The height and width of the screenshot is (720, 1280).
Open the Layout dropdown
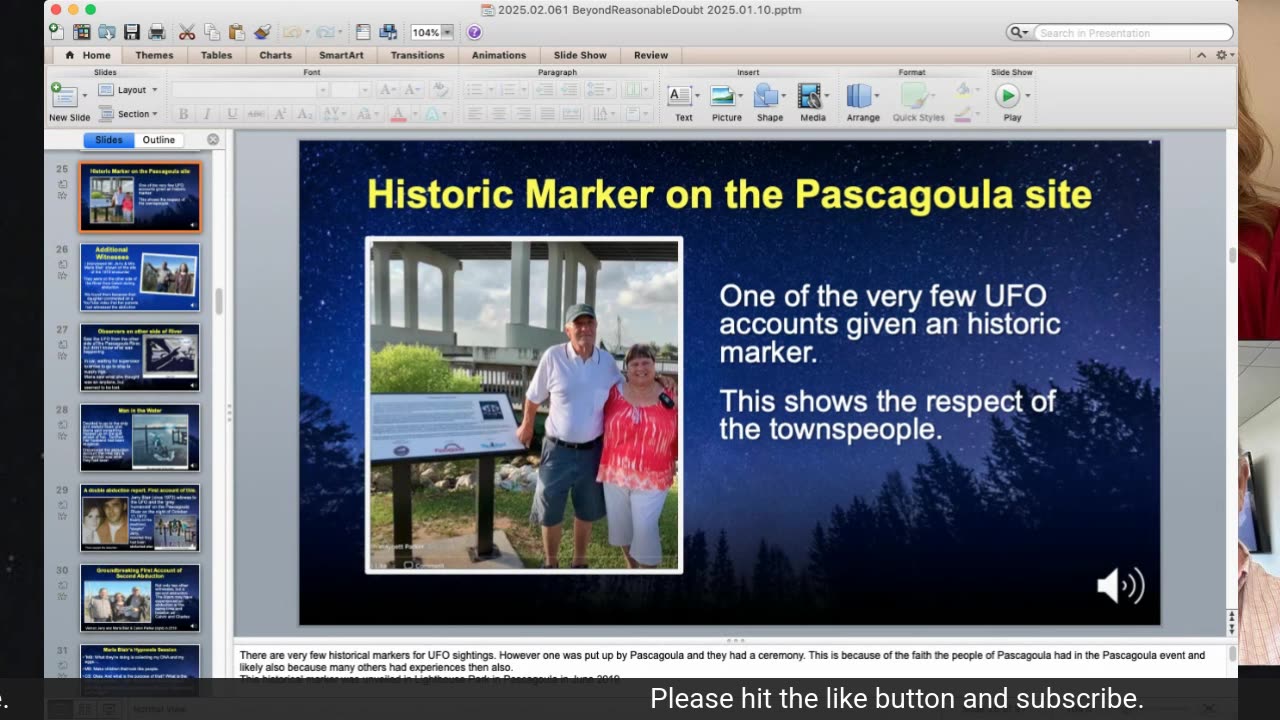129,90
